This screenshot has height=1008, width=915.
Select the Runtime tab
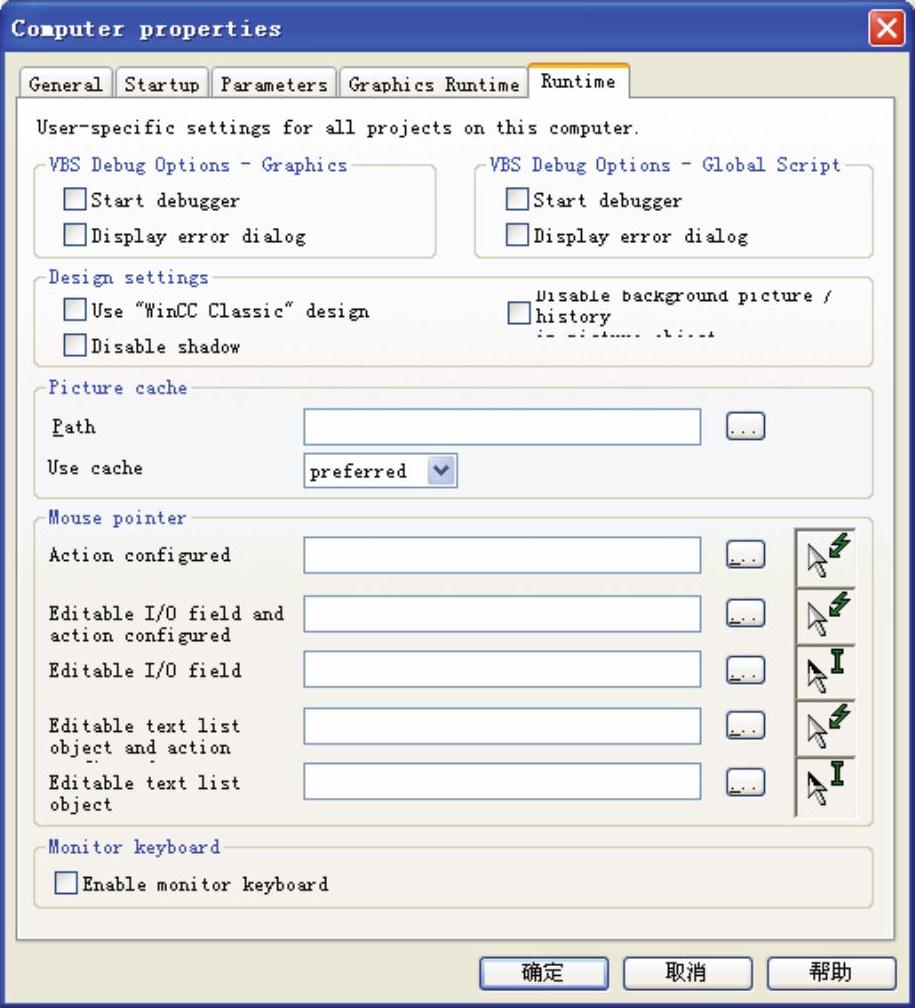pyautogui.click(x=578, y=82)
